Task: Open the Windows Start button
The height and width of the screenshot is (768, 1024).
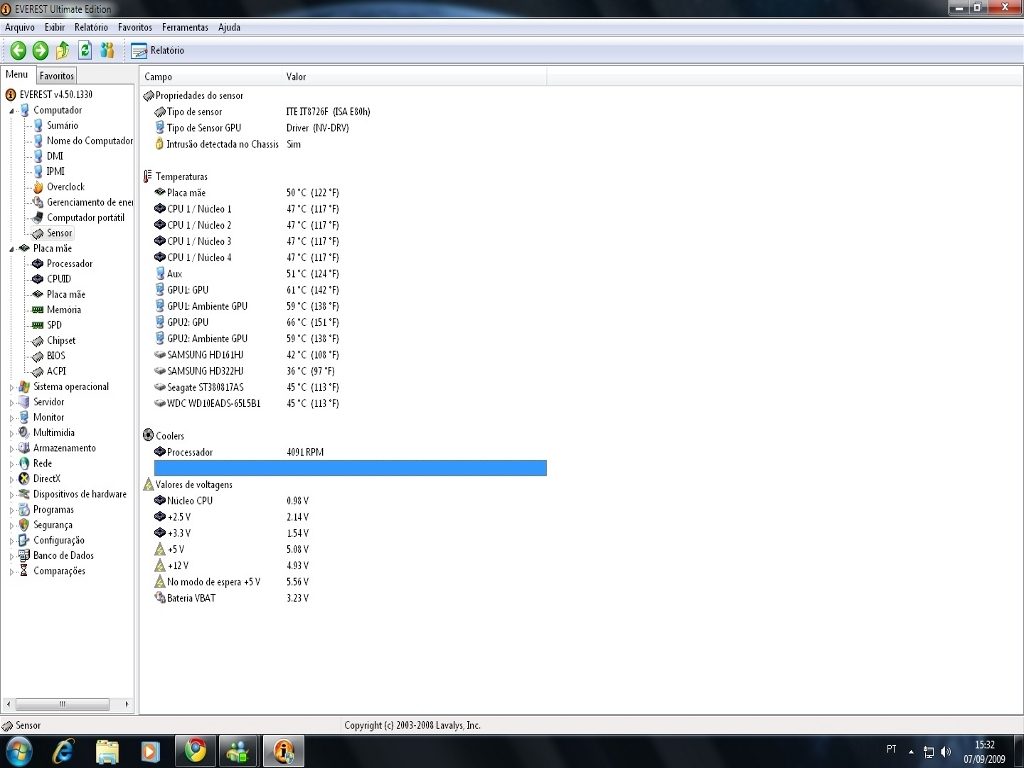Action: tap(17, 751)
